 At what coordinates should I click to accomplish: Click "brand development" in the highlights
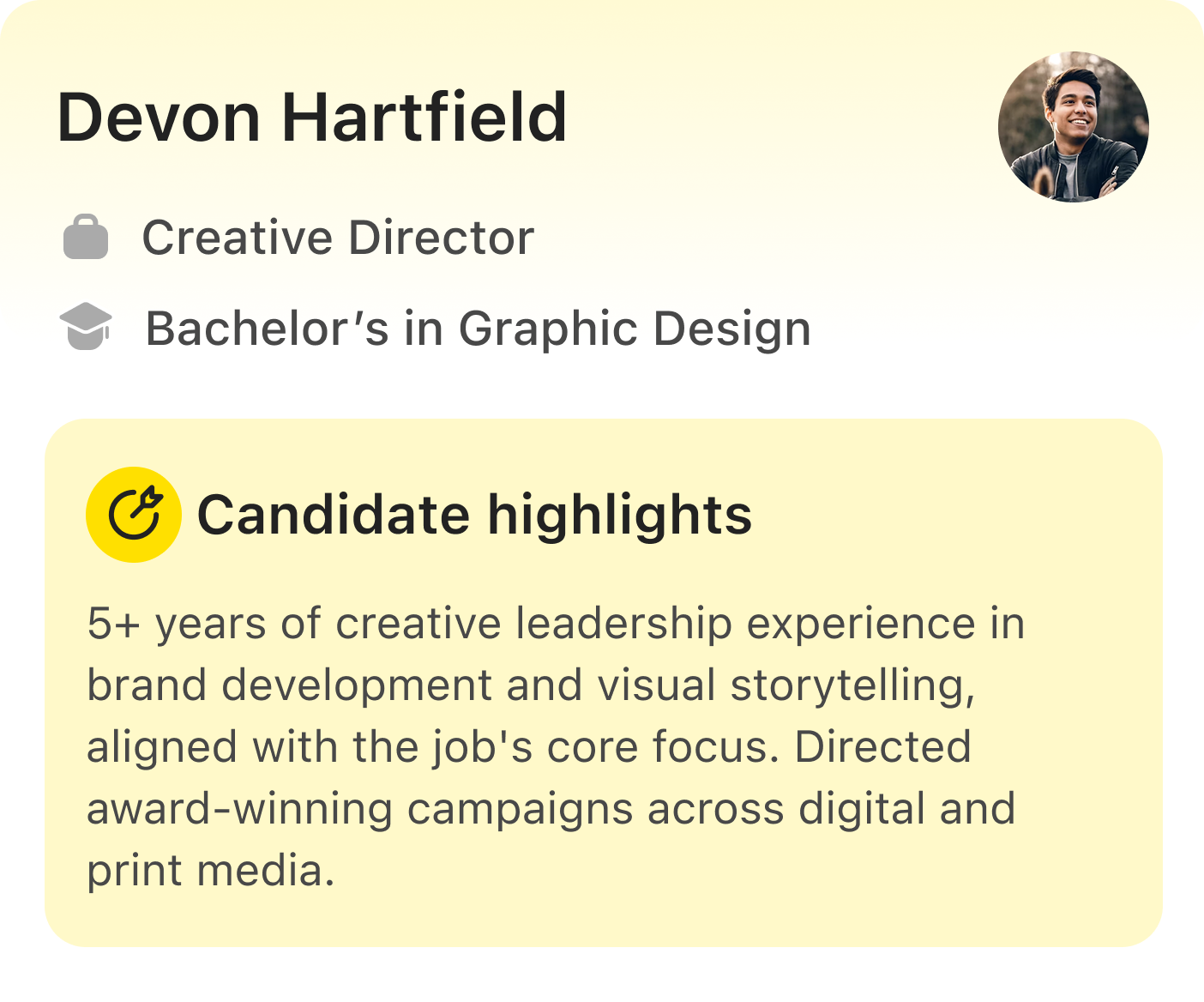tap(290, 685)
